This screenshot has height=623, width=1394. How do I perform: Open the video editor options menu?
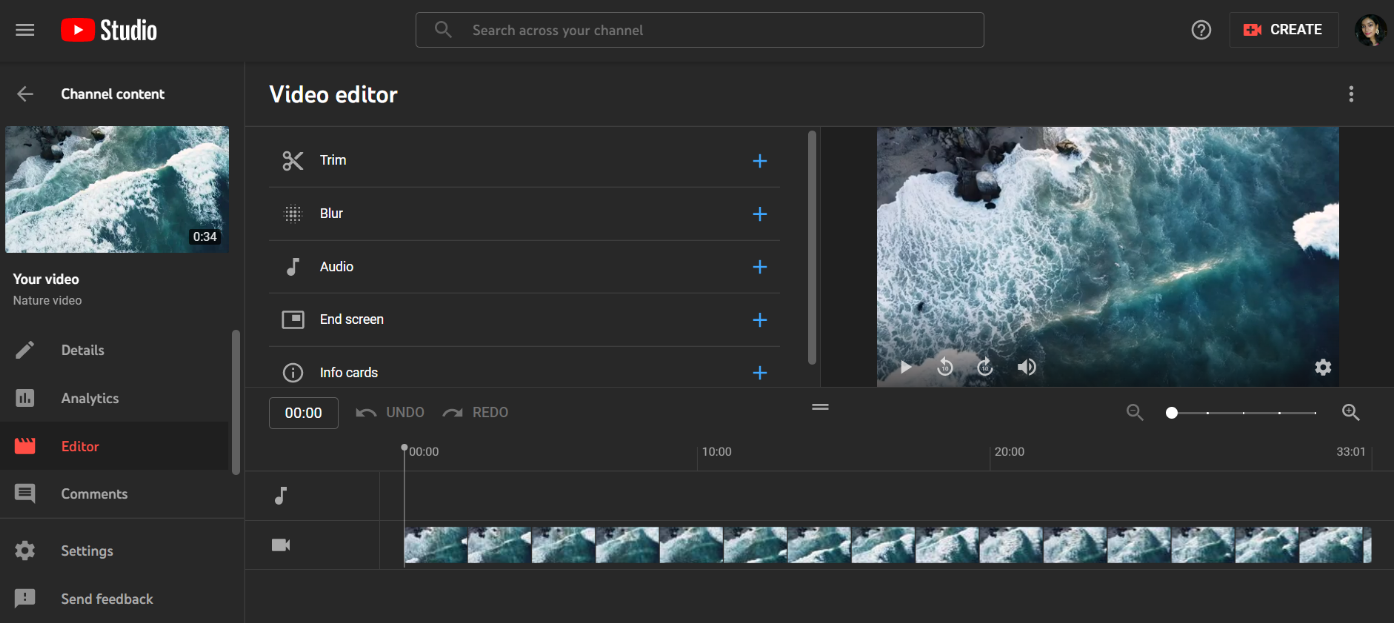(1351, 93)
